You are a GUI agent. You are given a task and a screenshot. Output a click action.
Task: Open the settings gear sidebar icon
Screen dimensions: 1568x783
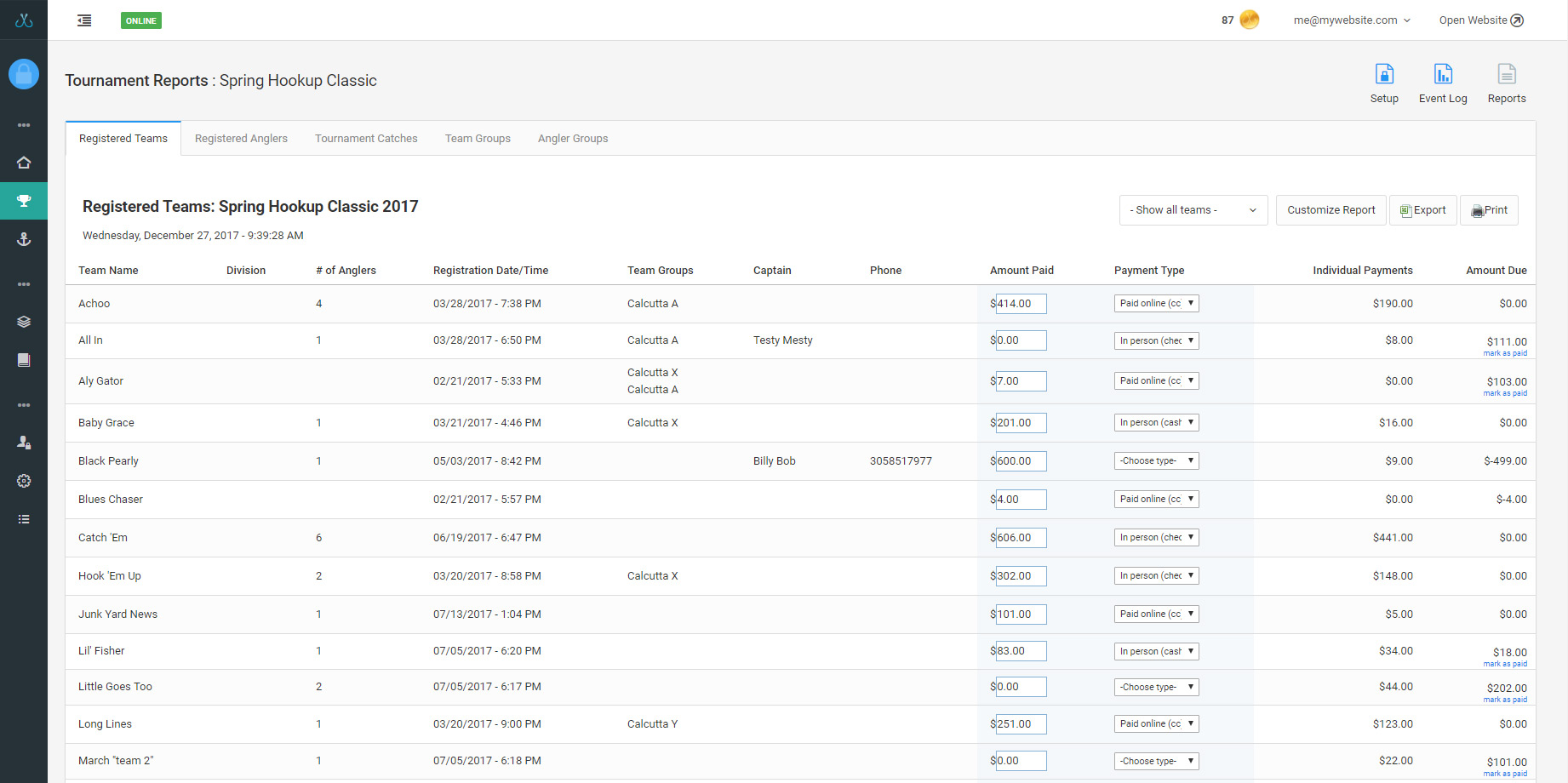(24, 481)
